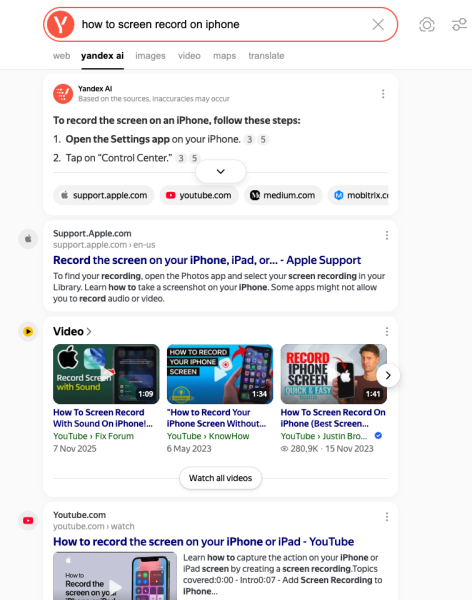The image size is (472, 600).
Task: Play How To Record Your iPhone Screen thumbnail
Action: [x=220, y=374]
